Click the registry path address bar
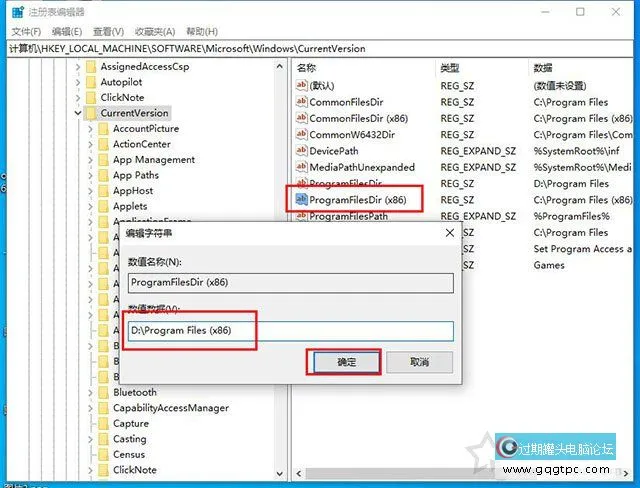The image size is (640, 488). (320, 49)
